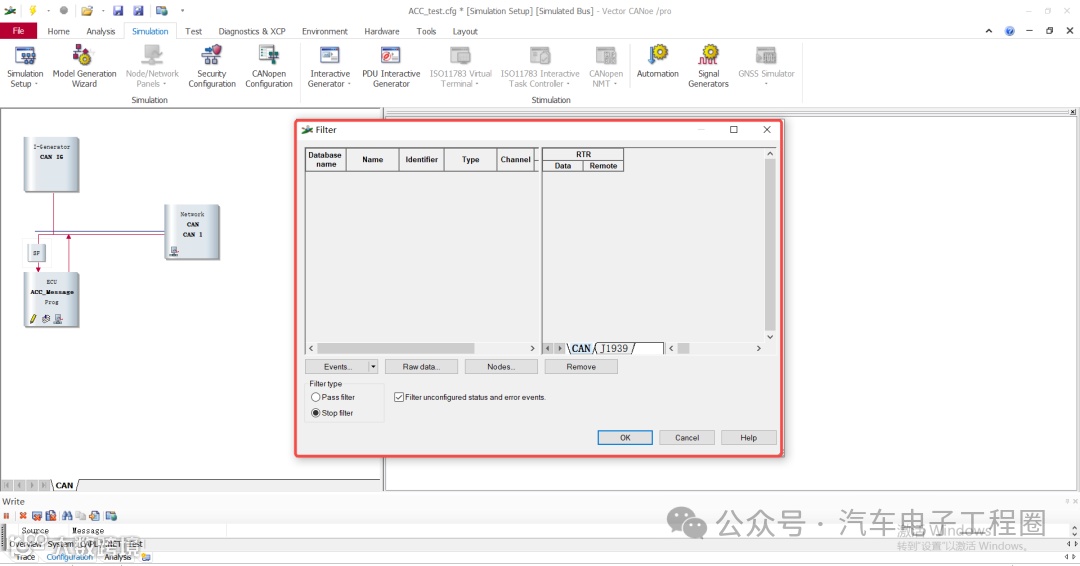Open CANopen Configuration

point(269,67)
